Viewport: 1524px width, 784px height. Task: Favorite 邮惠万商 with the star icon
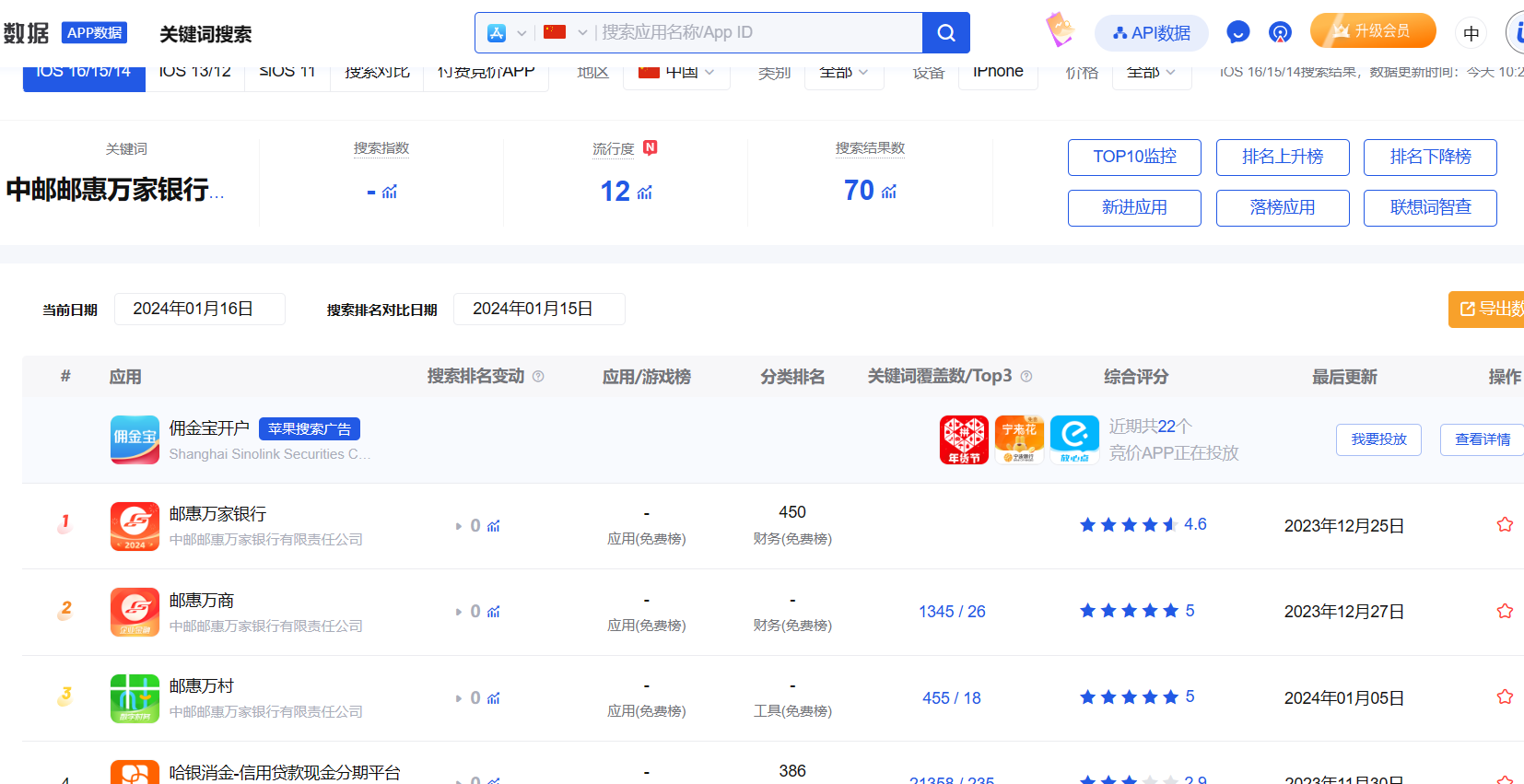1505,612
